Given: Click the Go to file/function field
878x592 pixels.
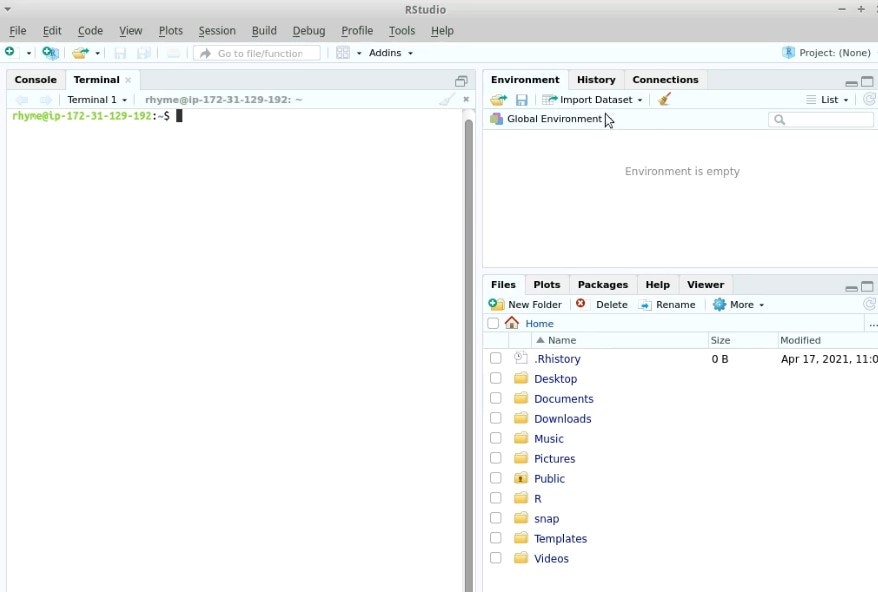Looking at the screenshot, I should (x=257, y=53).
